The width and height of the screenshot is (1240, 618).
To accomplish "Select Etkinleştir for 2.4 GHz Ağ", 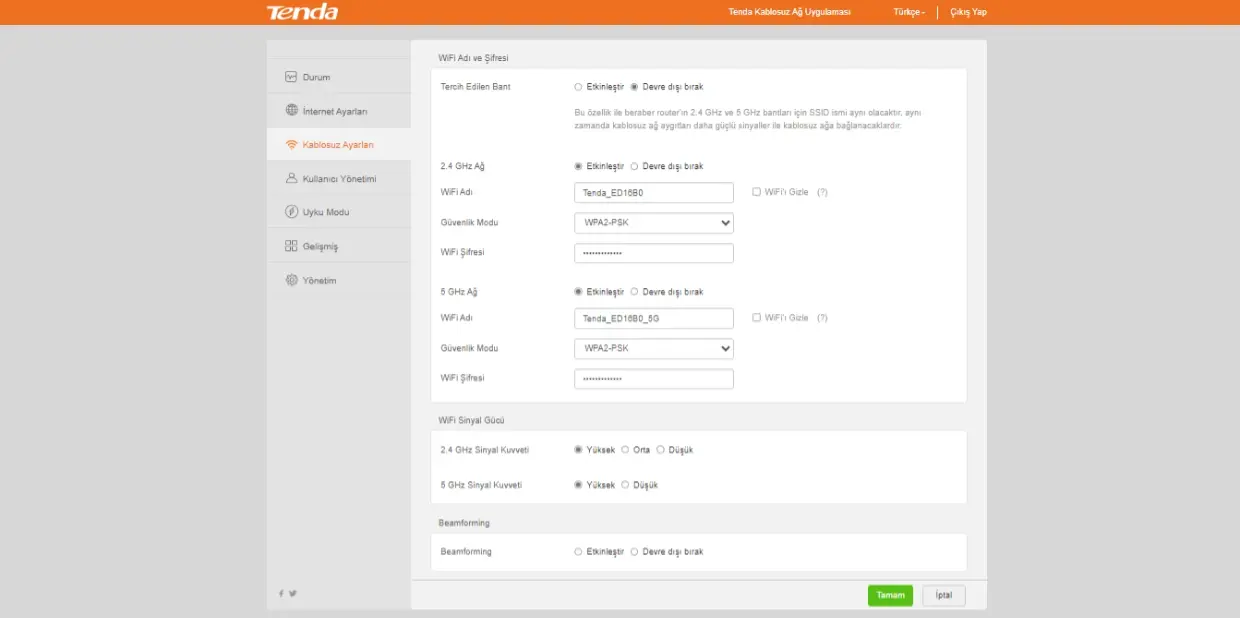I will click(x=578, y=166).
